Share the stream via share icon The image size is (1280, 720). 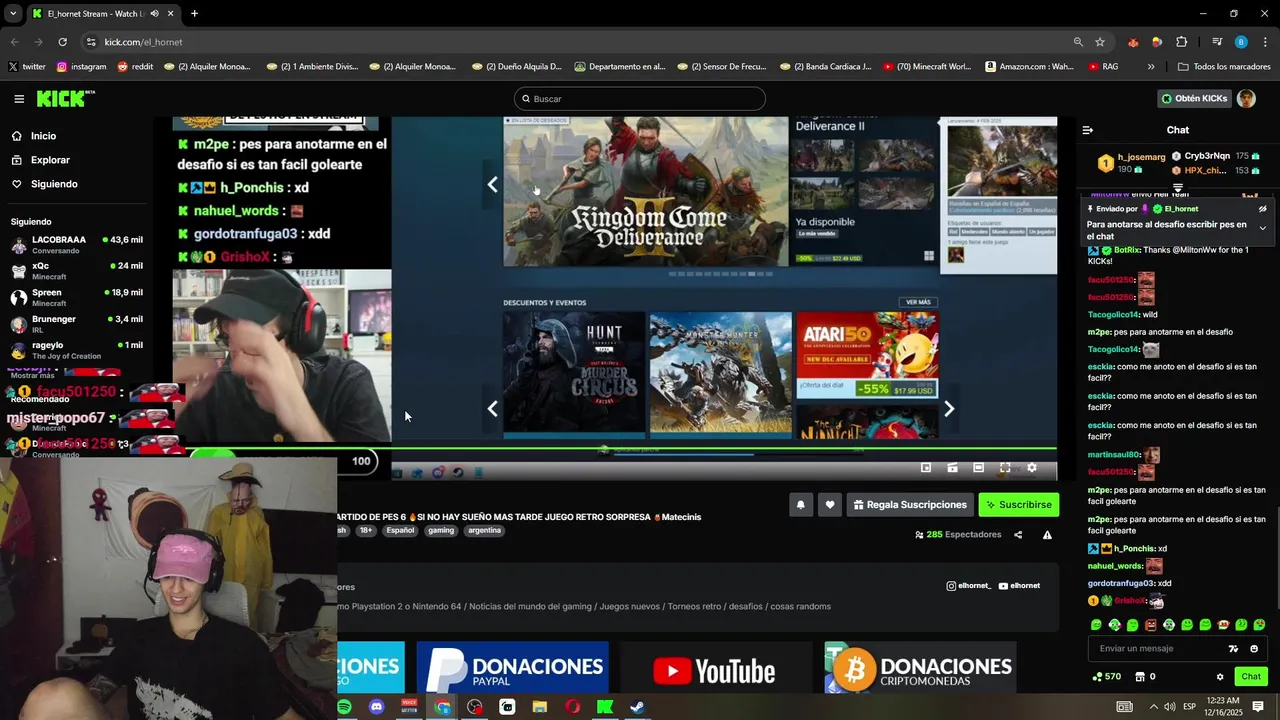(x=1018, y=535)
